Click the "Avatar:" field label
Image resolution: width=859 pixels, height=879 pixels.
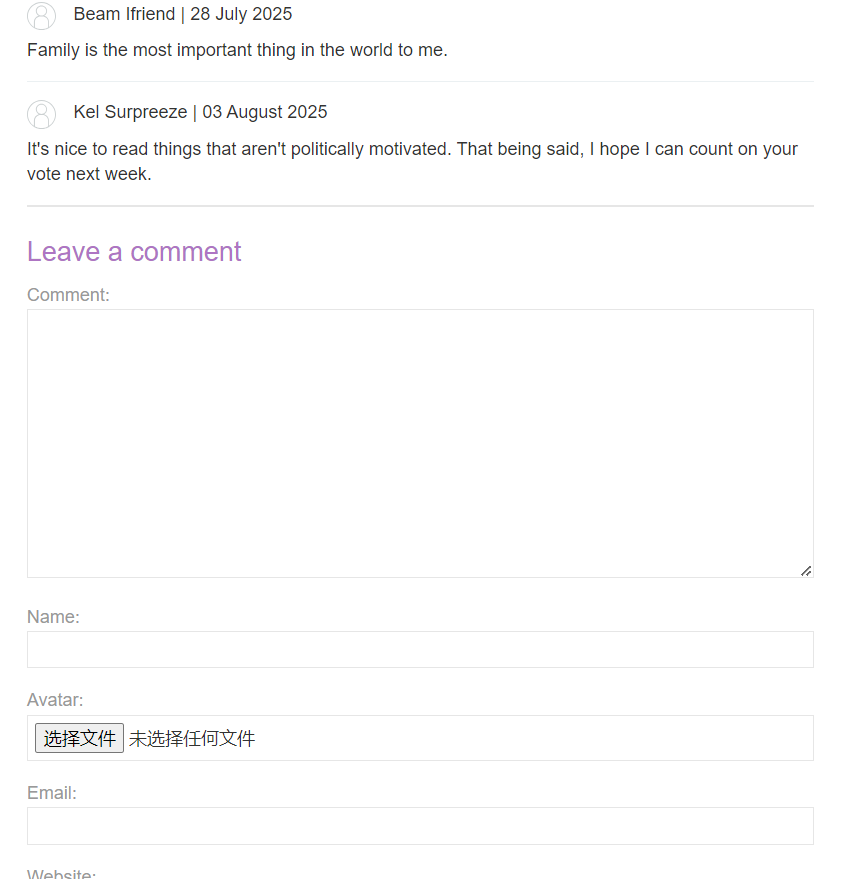pos(55,700)
